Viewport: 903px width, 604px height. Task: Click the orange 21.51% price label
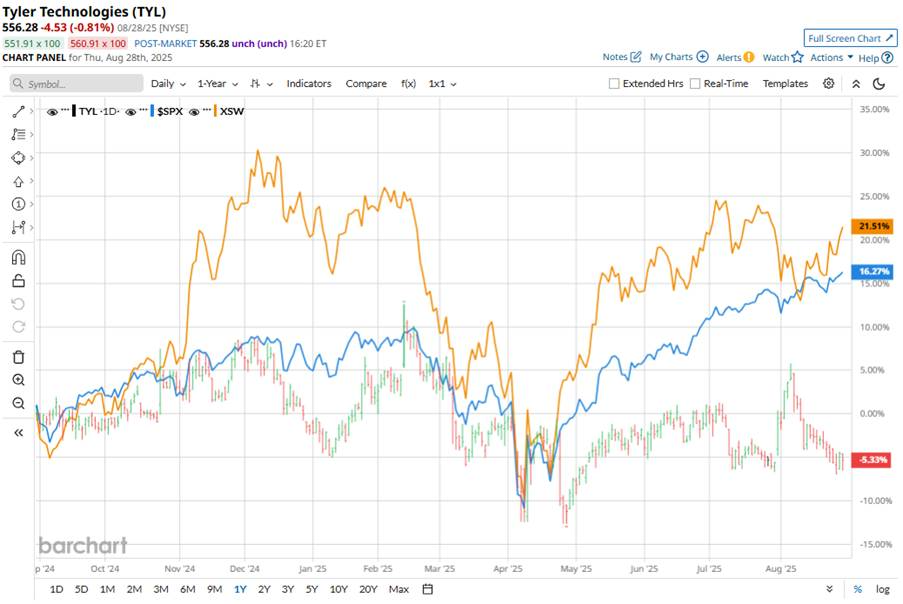coord(872,226)
